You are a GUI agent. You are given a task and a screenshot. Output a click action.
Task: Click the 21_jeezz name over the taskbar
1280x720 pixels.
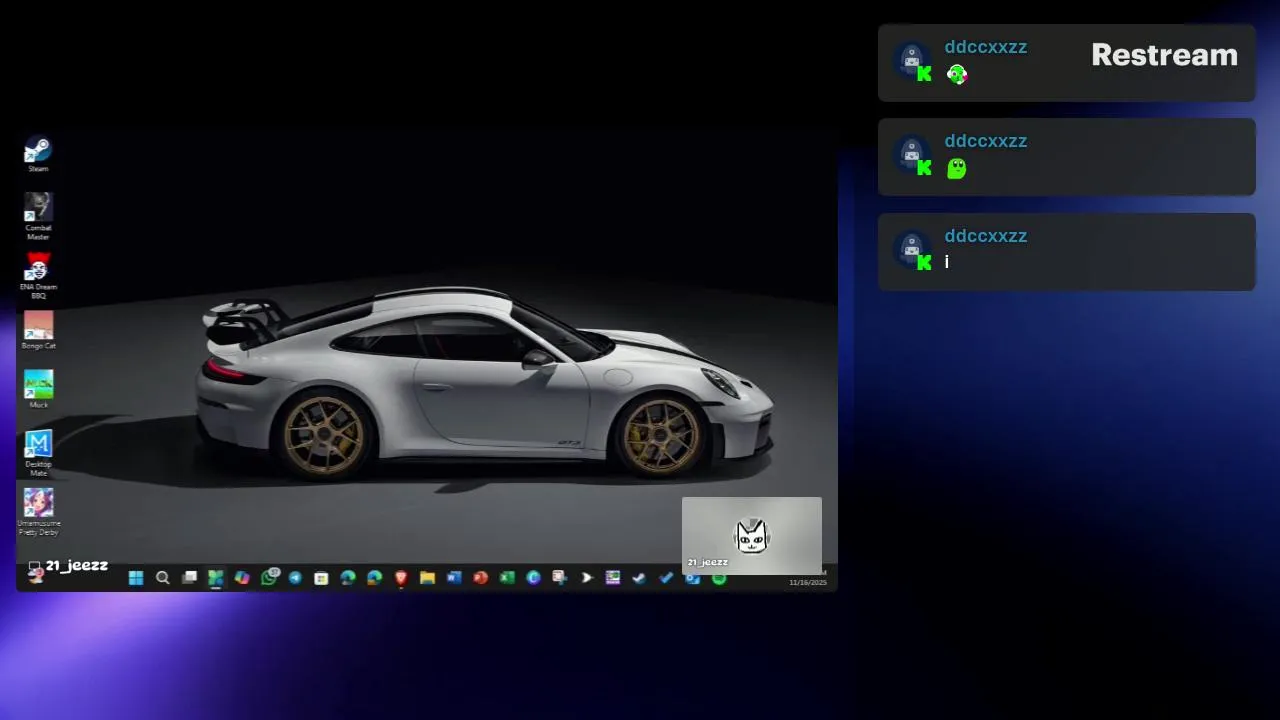click(76, 566)
